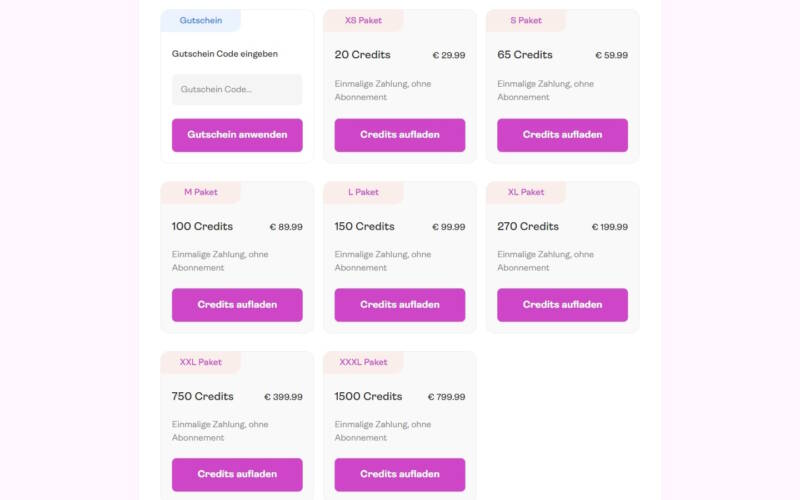This screenshot has width=800, height=500.
Task: Select the S Paket label
Action: coord(526,21)
